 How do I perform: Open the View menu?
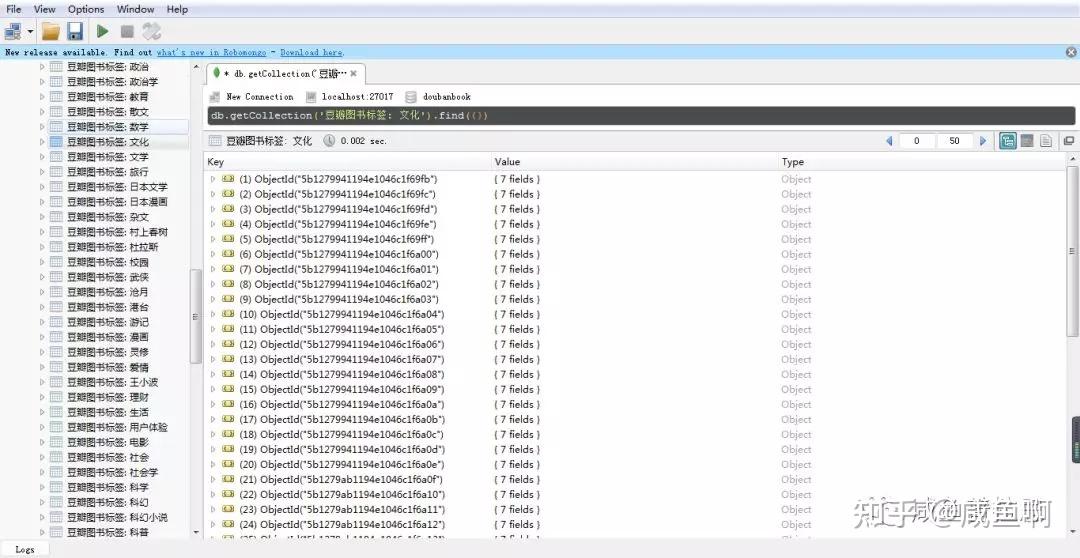pos(44,9)
